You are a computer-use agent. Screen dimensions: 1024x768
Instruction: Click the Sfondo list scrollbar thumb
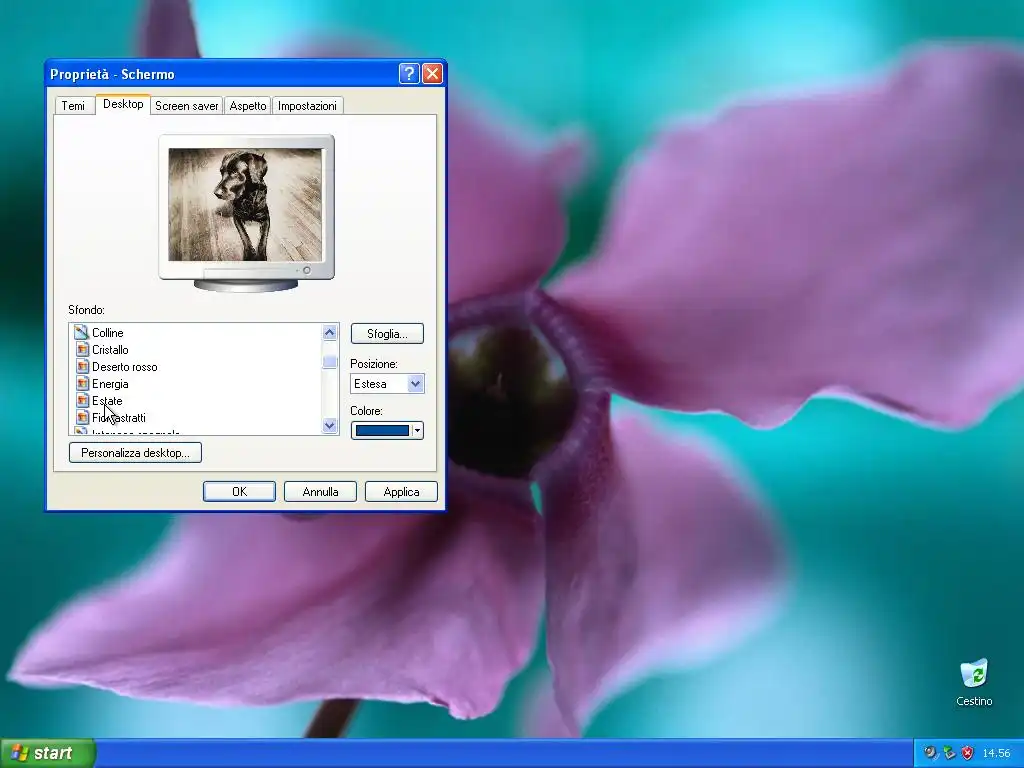330,362
